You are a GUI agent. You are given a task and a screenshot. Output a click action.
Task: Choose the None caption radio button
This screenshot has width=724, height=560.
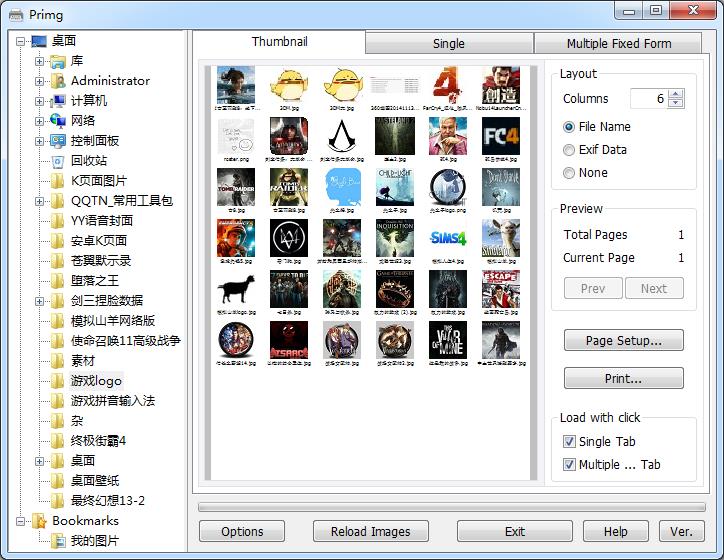(x=569, y=173)
